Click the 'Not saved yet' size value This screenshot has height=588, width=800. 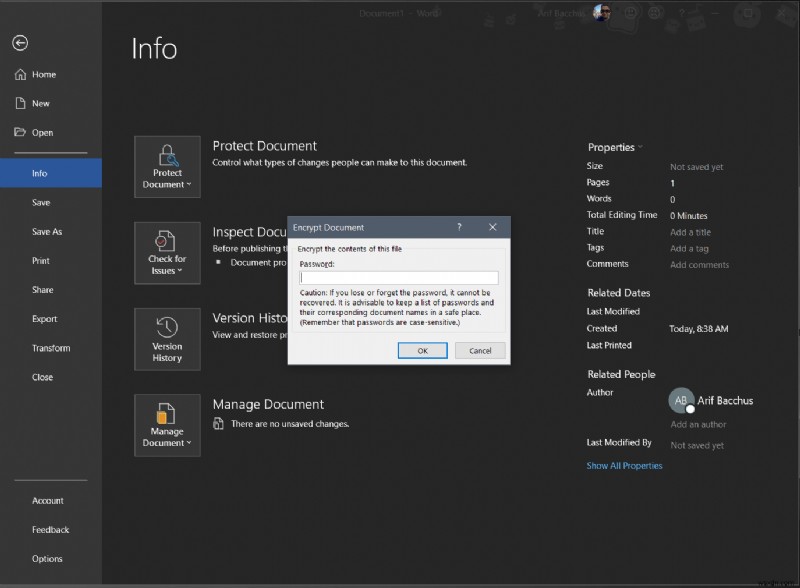696,167
